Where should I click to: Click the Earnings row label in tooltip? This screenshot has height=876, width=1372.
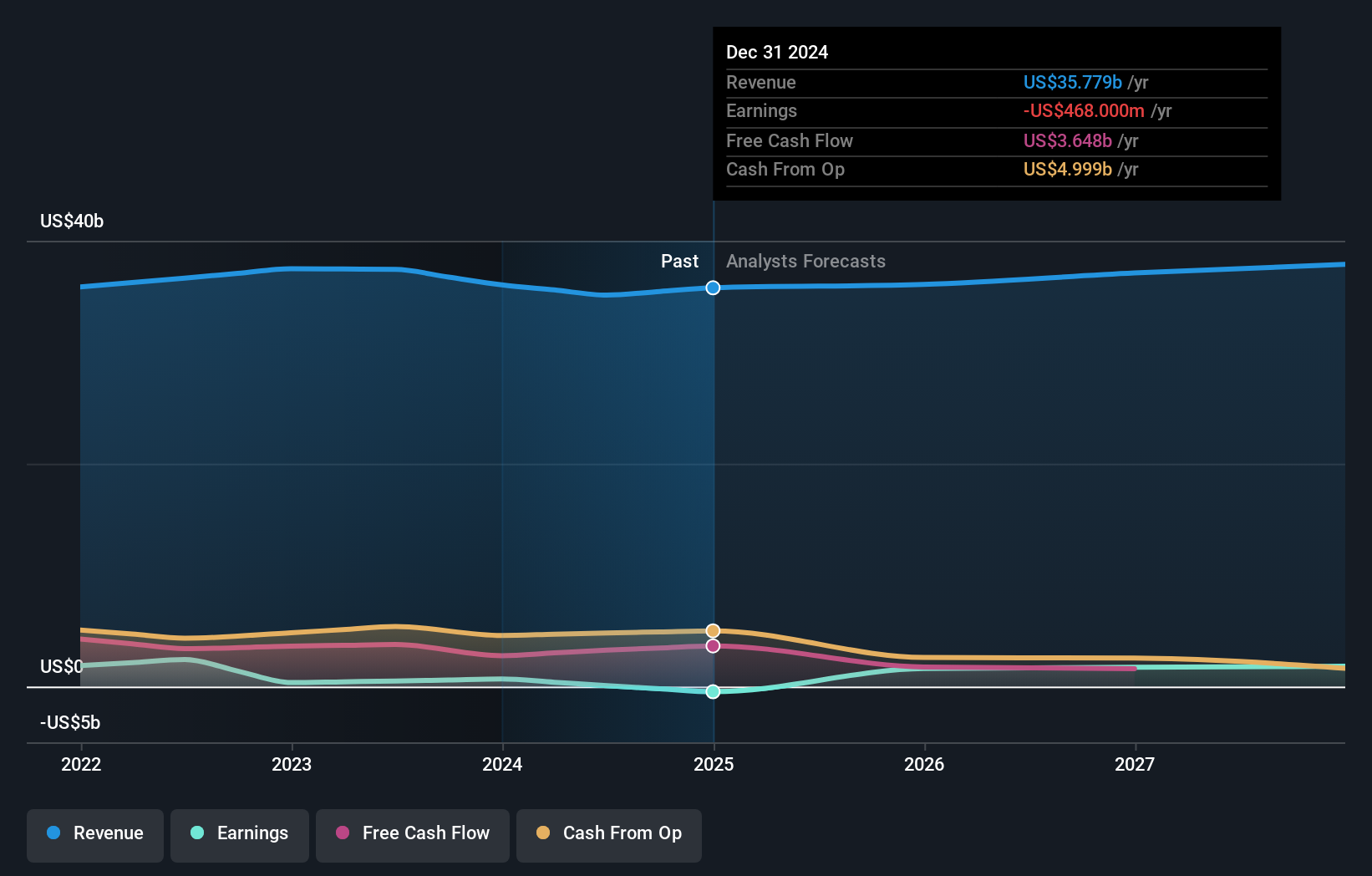coord(761,110)
